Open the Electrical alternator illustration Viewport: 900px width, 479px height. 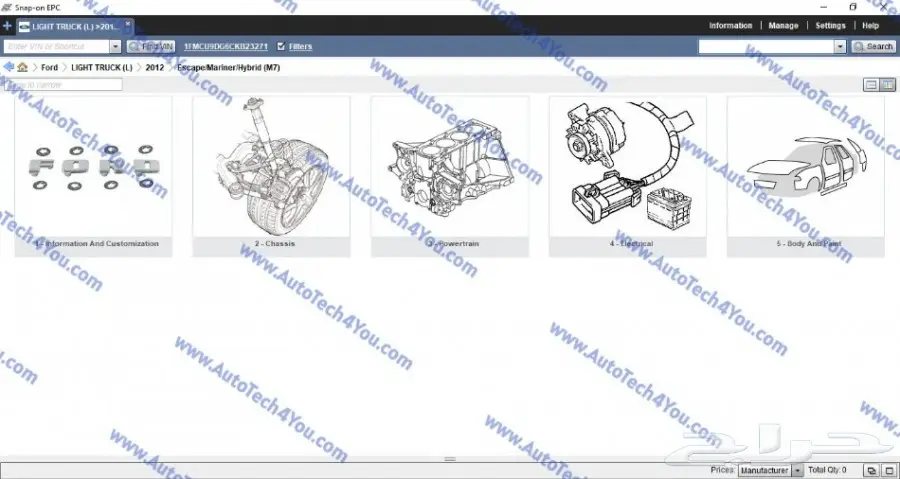click(x=628, y=167)
